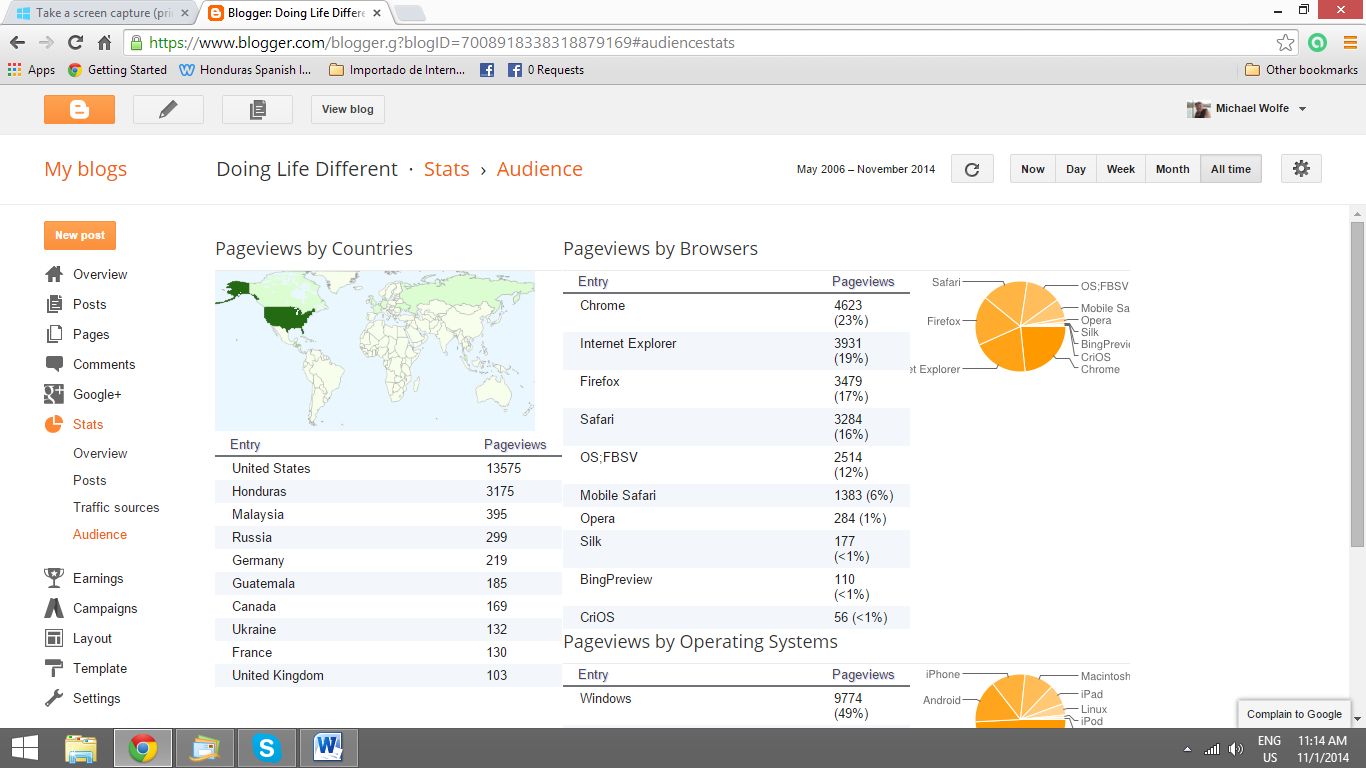Click the Pages sidebar icon
Image resolution: width=1366 pixels, height=768 pixels.
pos(54,334)
